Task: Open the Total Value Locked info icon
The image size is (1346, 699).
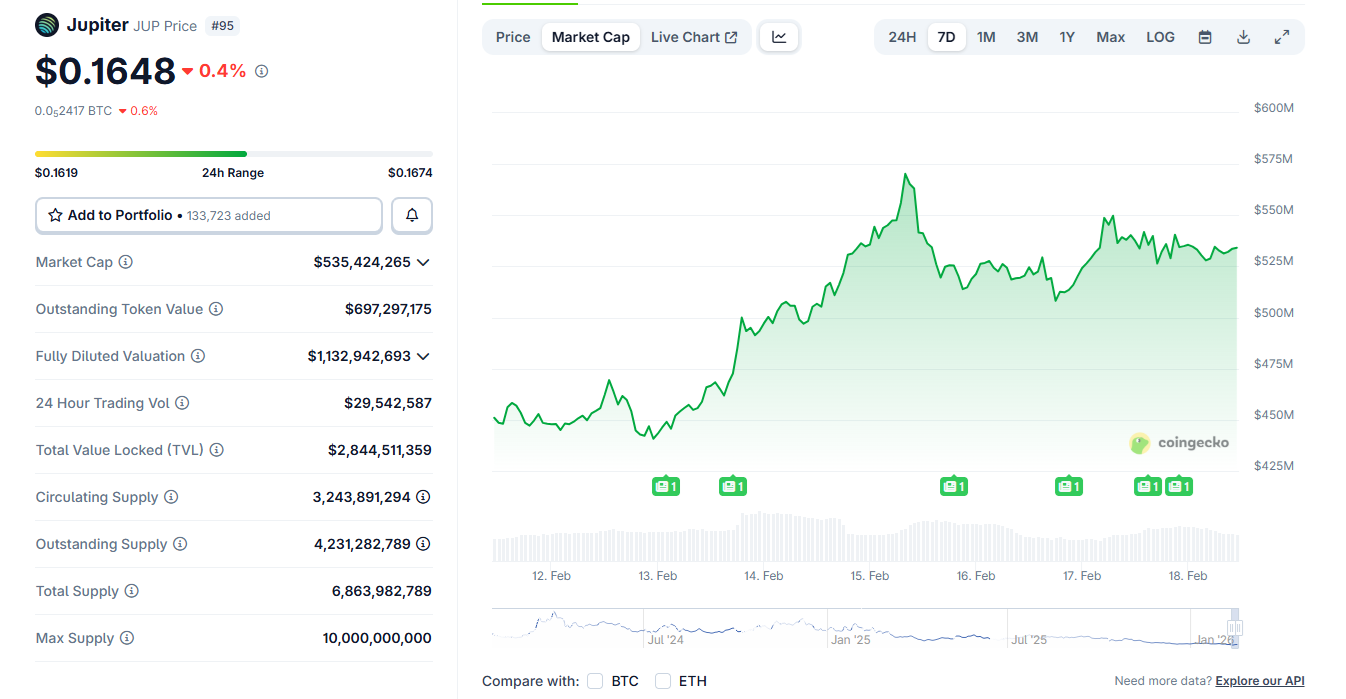Action: coord(217,450)
